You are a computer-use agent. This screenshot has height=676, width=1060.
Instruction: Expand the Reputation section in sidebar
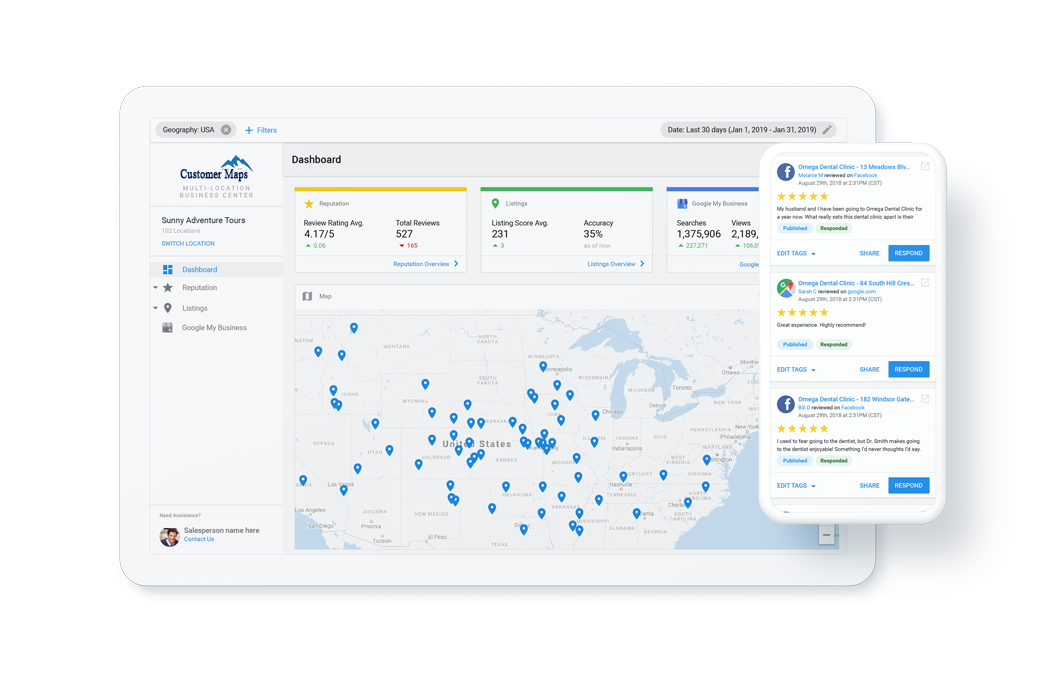point(156,288)
